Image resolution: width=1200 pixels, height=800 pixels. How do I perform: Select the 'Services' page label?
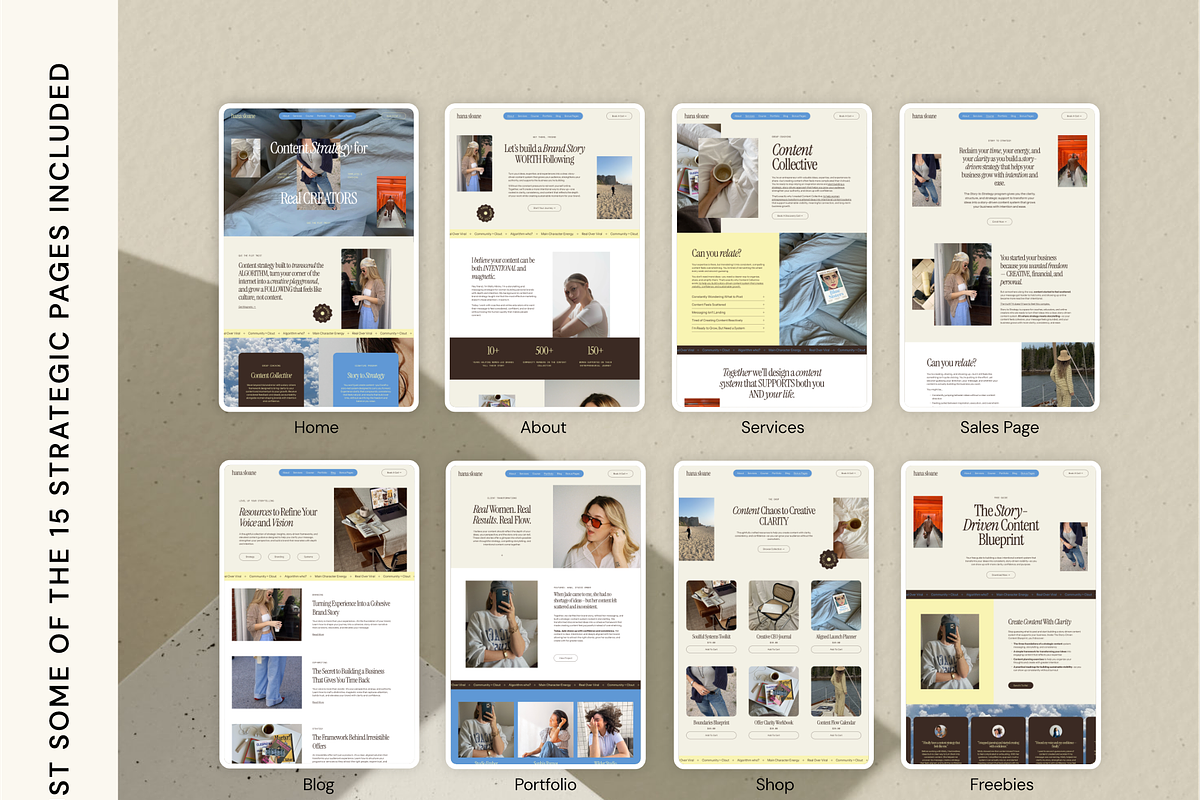tap(772, 427)
